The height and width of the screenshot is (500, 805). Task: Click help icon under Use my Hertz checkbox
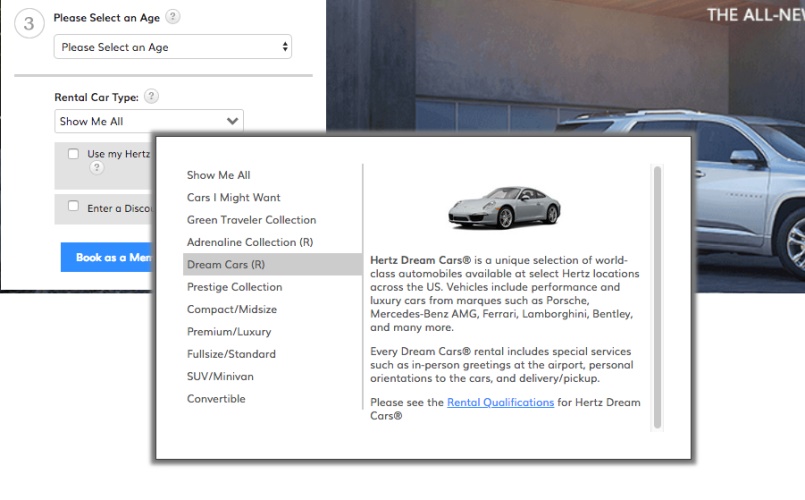(97, 168)
